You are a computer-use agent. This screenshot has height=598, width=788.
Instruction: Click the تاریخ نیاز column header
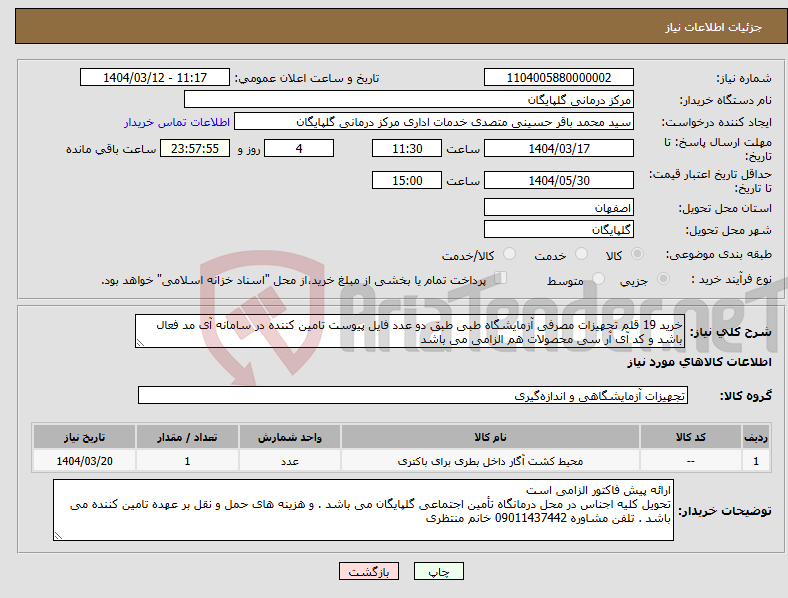pos(84,437)
